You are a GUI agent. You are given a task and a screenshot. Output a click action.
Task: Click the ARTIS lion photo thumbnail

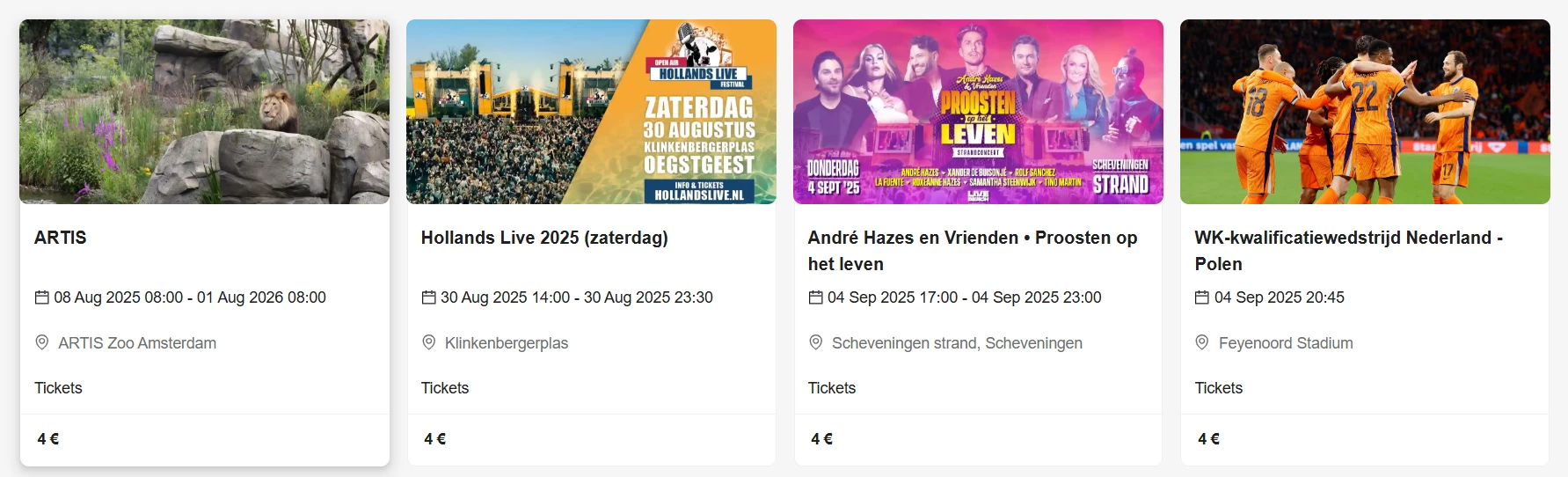(205, 112)
